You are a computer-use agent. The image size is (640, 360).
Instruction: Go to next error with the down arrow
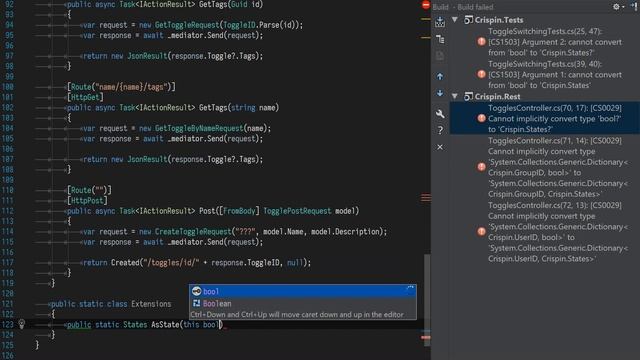pos(440,93)
